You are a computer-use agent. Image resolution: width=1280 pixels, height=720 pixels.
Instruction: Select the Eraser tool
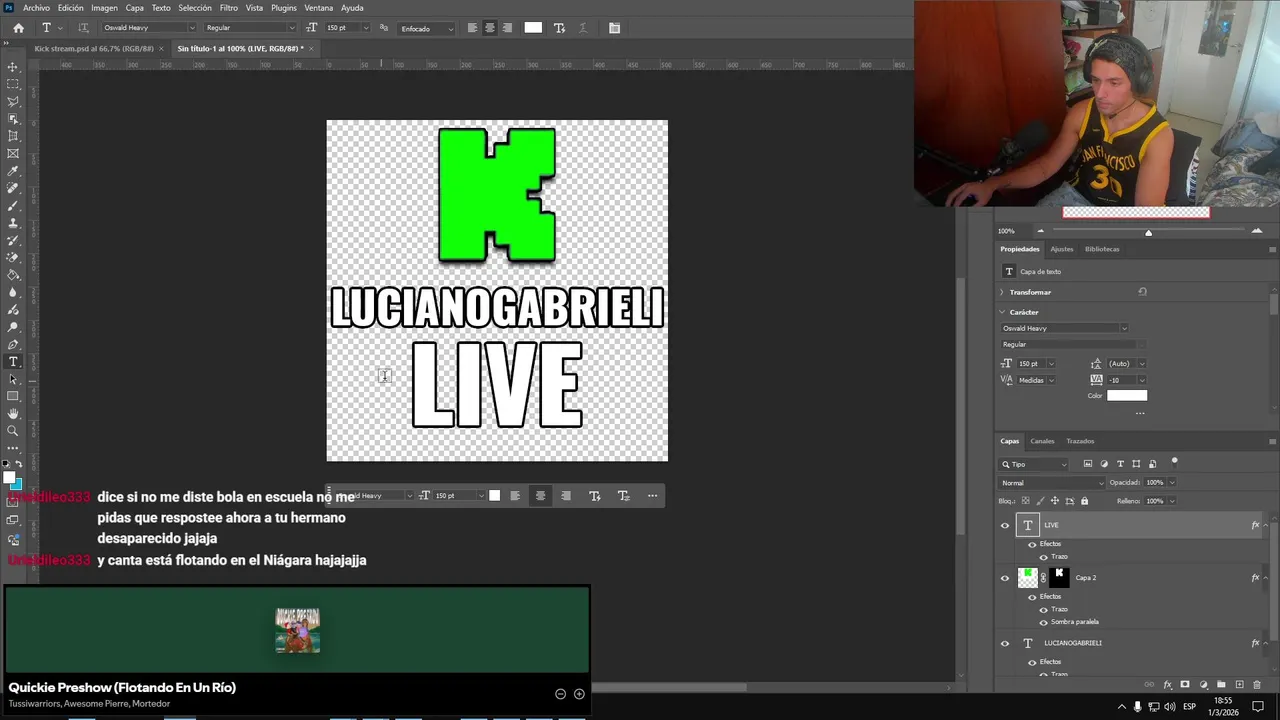coord(13,258)
